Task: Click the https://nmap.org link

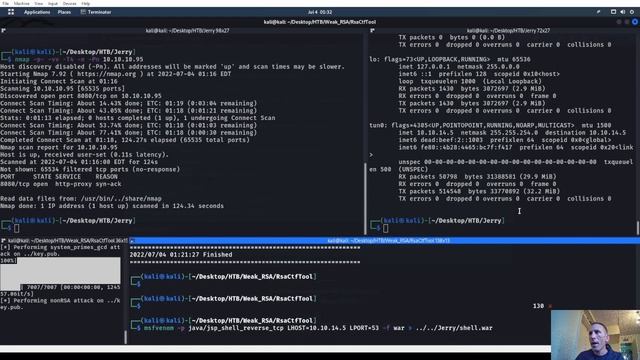Action: click(107, 74)
